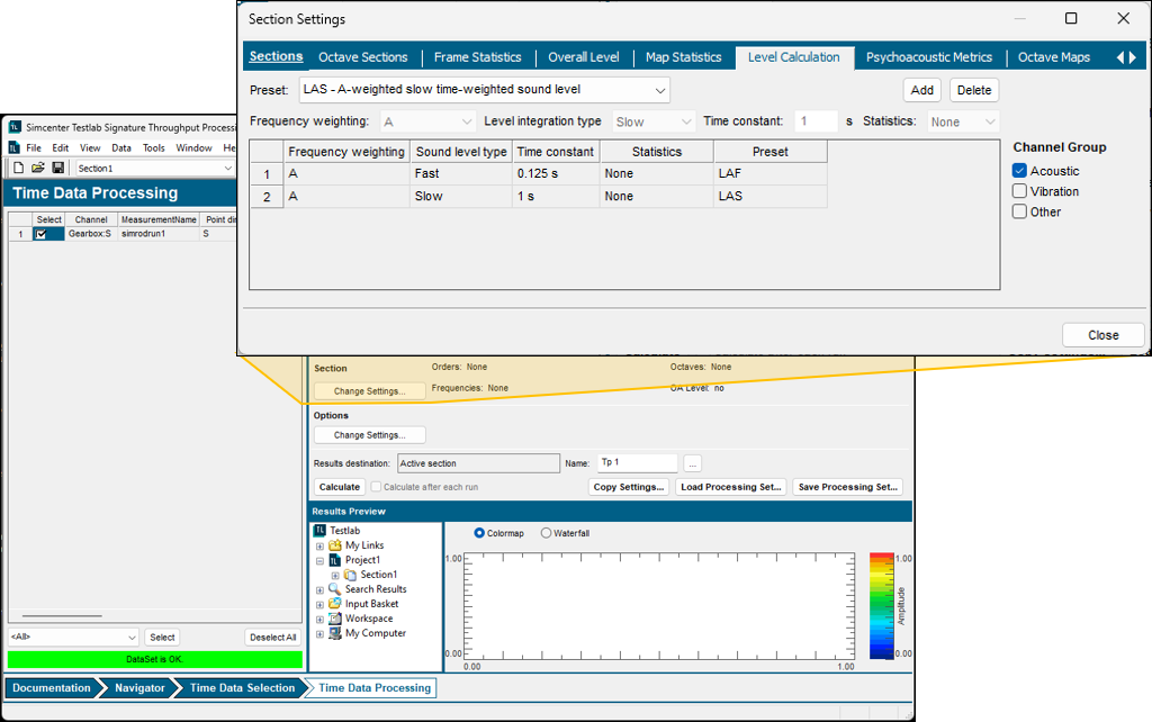Click the Section1 icon in tree
This screenshot has height=722, width=1152.
tap(350, 574)
